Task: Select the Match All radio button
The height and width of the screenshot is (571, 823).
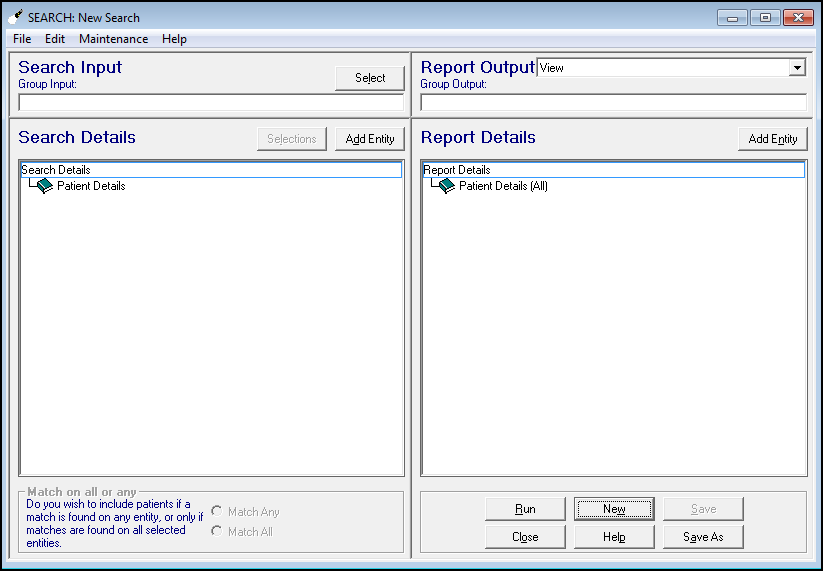Action: 217,531
